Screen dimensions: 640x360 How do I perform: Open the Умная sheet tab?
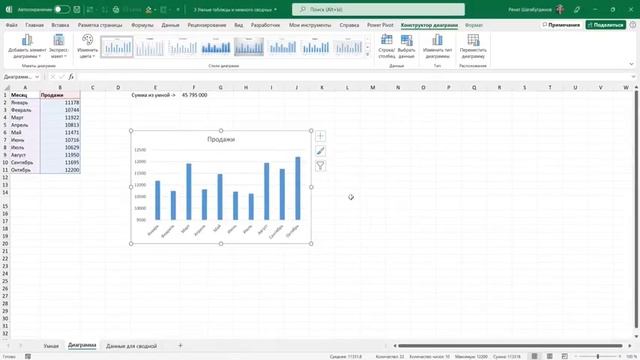(x=51, y=346)
